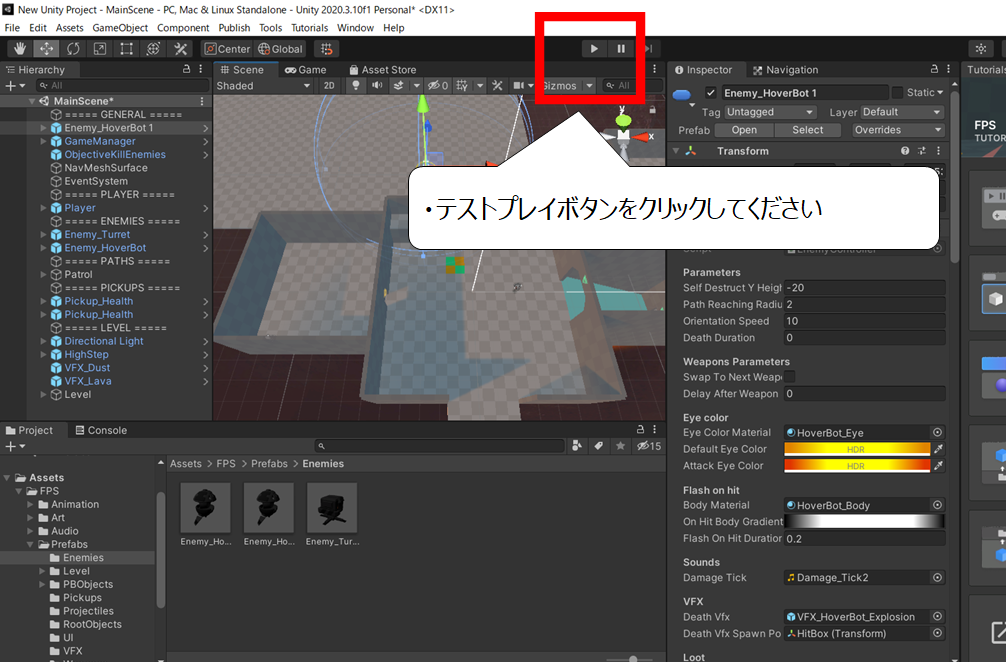Enable the Static checkbox in Inspector

pos(898,92)
